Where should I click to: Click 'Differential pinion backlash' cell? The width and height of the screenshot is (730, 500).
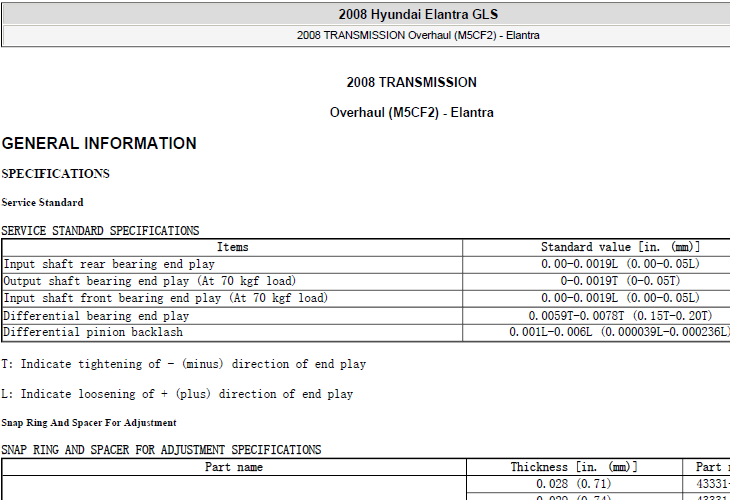click(93, 332)
